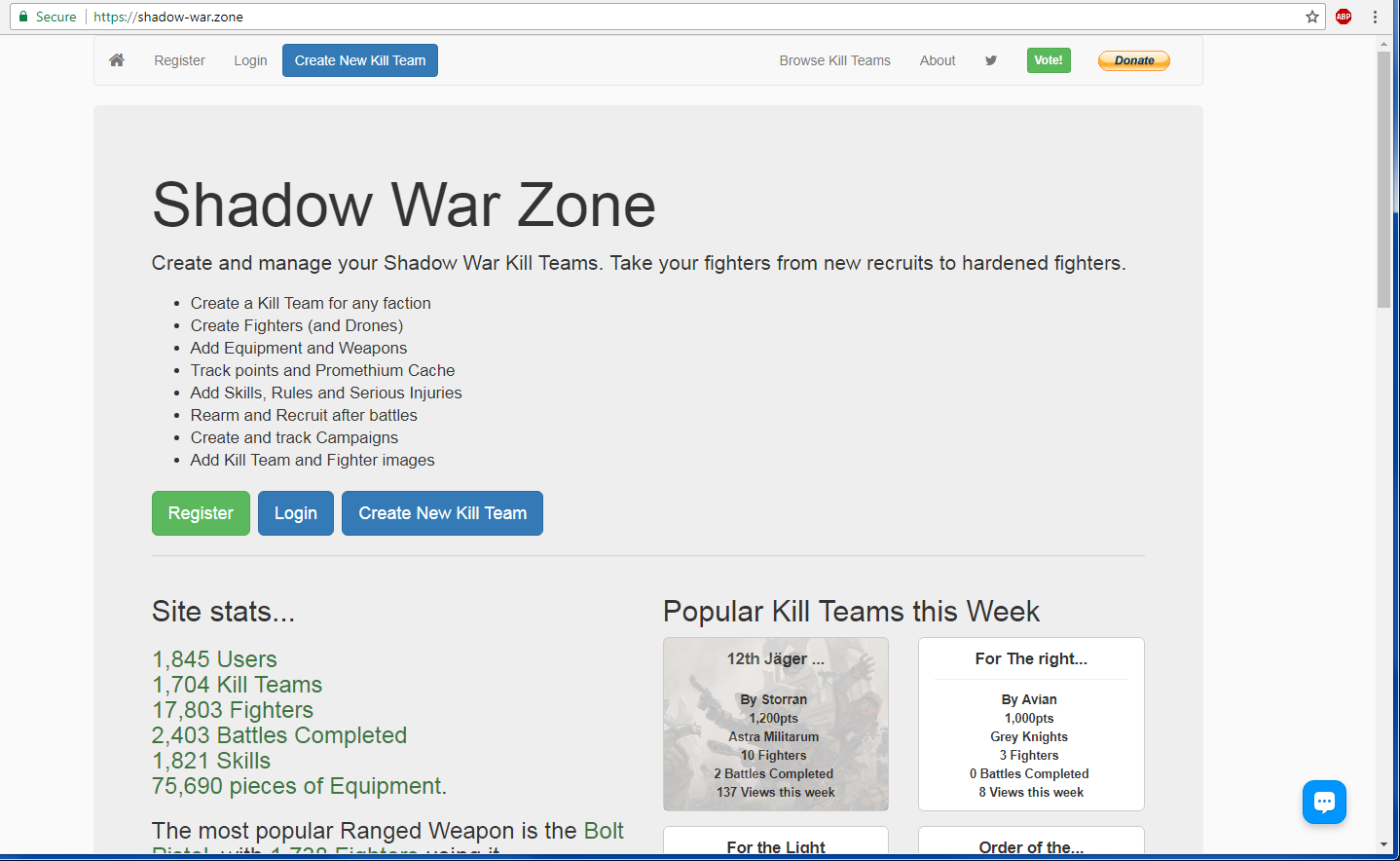
Task: Open the Twitter bird icon link
Action: tap(991, 60)
